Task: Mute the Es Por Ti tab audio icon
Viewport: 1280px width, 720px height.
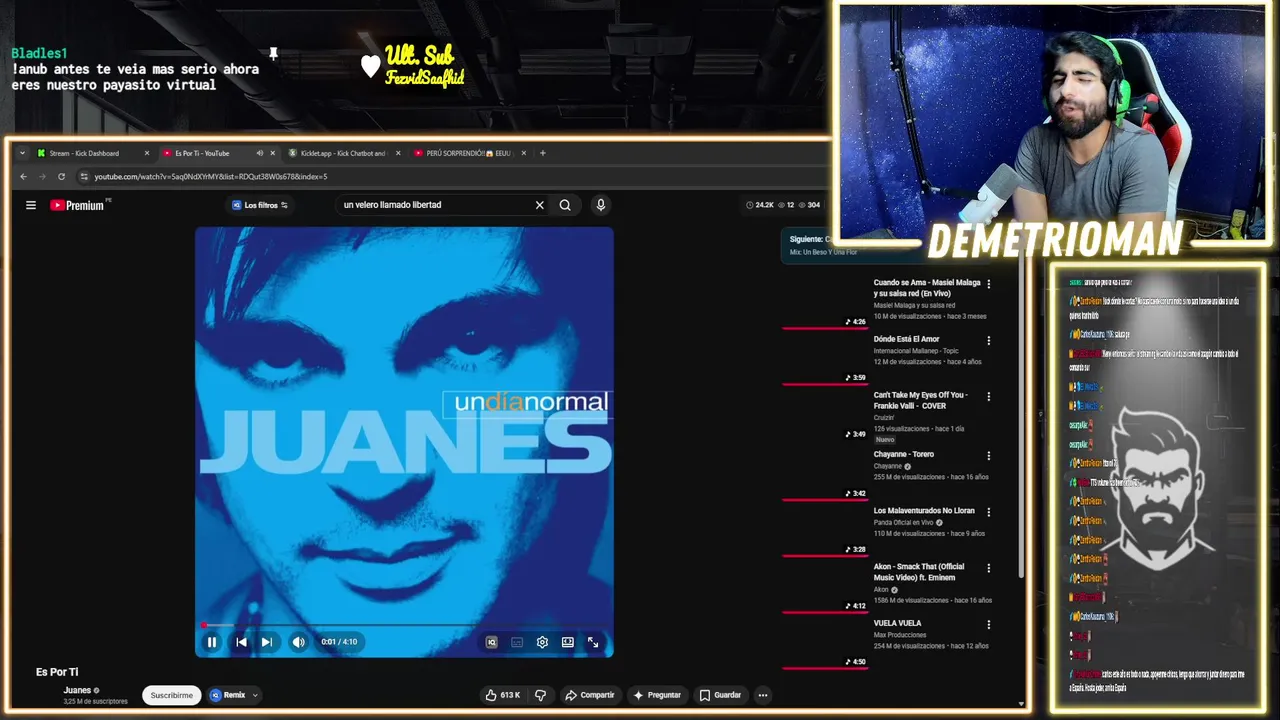Action: click(x=259, y=153)
